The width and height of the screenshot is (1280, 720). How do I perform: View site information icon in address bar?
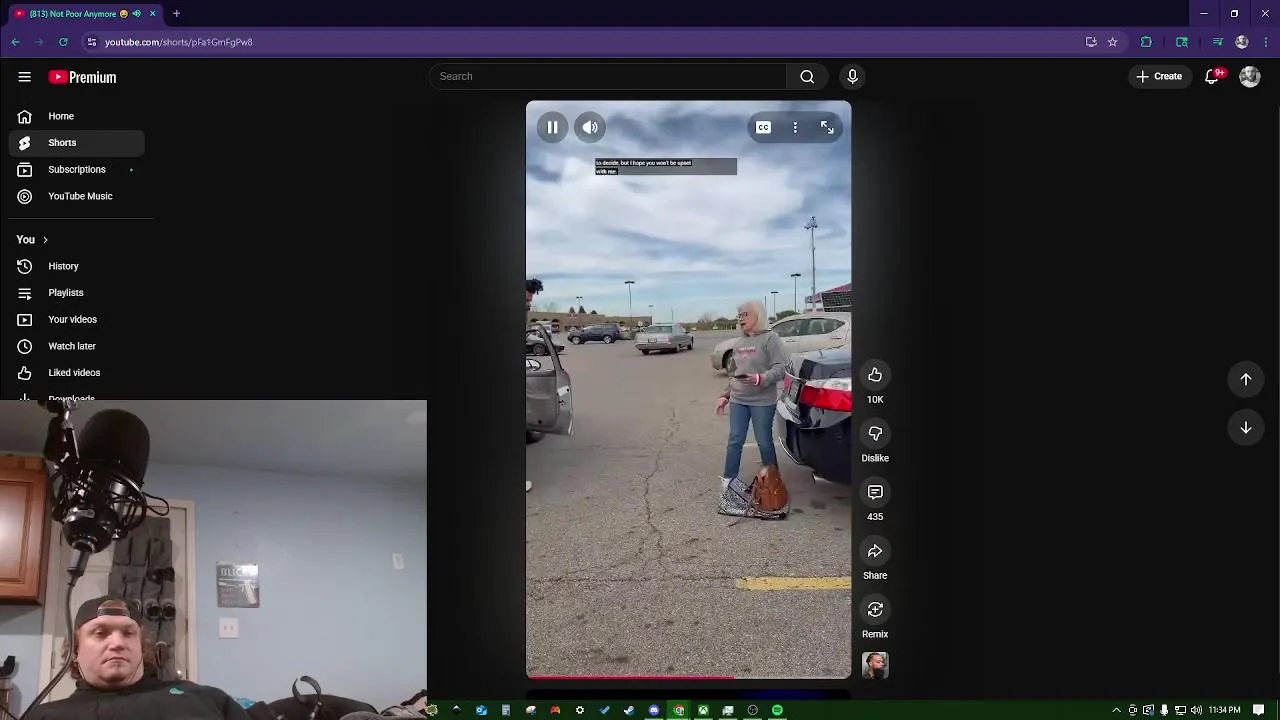91,42
